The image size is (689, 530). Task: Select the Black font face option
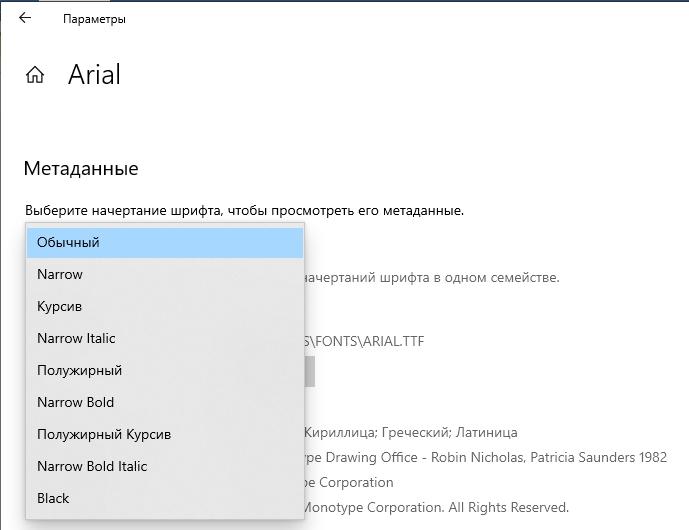[x=165, y=498]
